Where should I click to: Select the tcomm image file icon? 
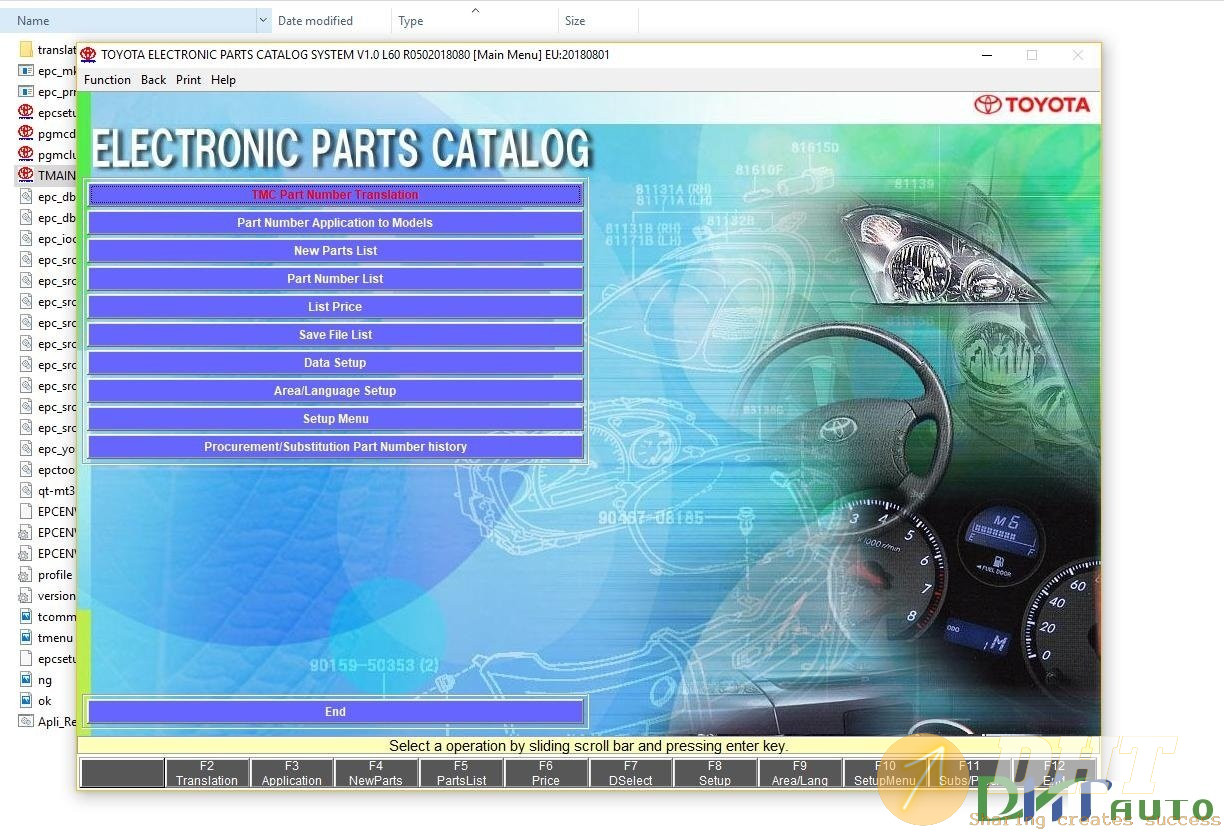(x=27, y=617)
